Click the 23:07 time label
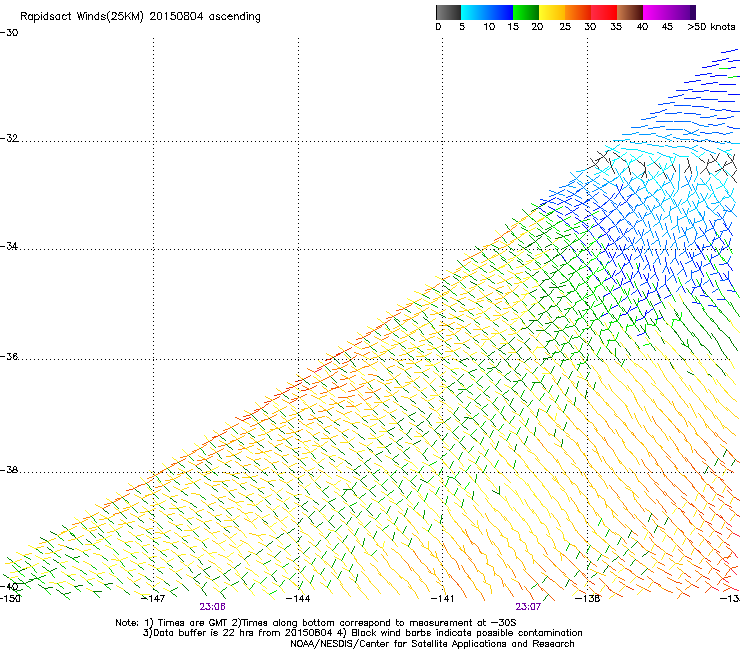The image size is (740, 650). pyautogui.click(x=528, y=607)
